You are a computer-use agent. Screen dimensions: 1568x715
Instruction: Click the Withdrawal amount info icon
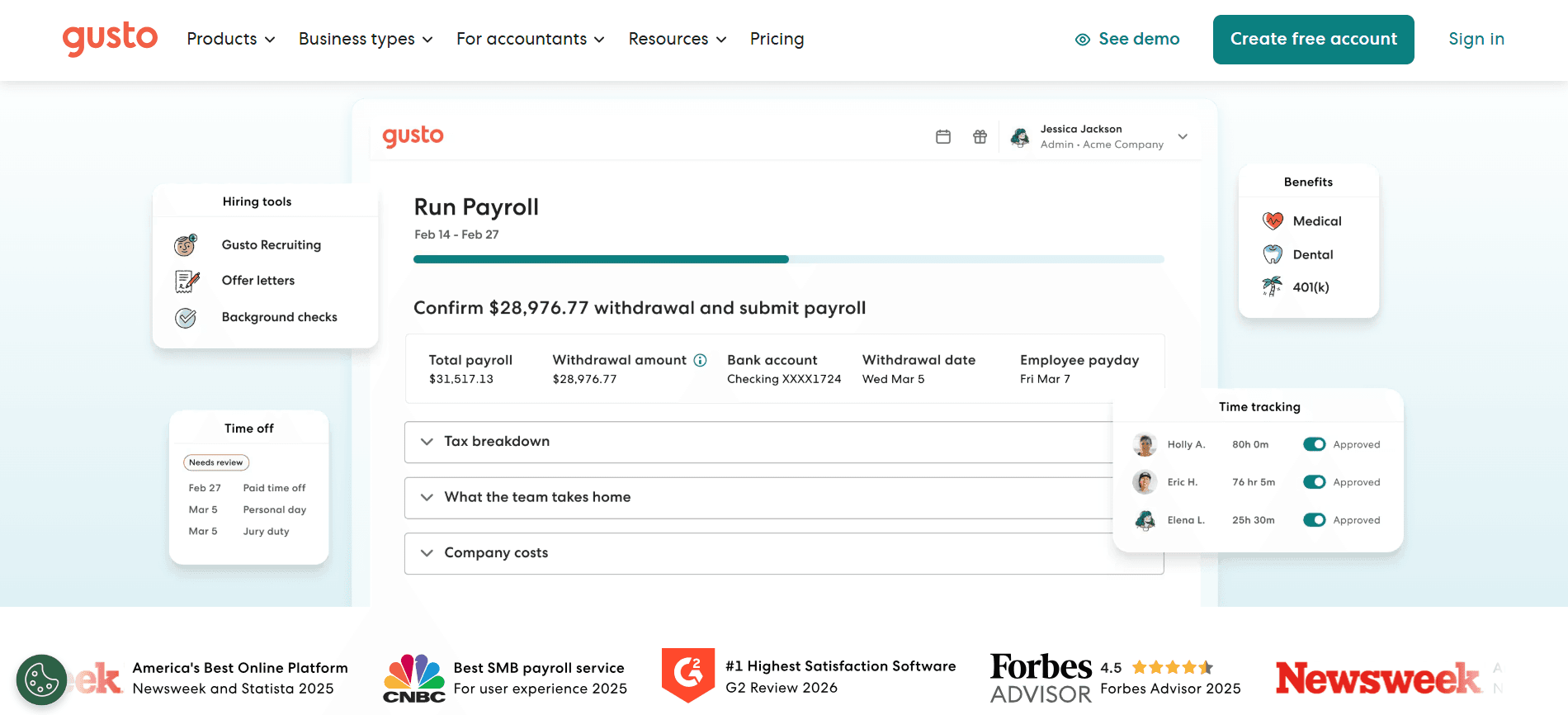[x=700, y=360]
